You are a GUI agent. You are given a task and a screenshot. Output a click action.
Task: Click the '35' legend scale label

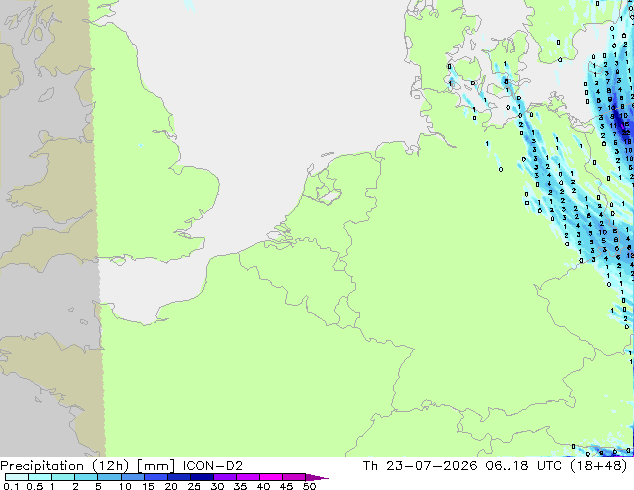(x=240, y=486)
